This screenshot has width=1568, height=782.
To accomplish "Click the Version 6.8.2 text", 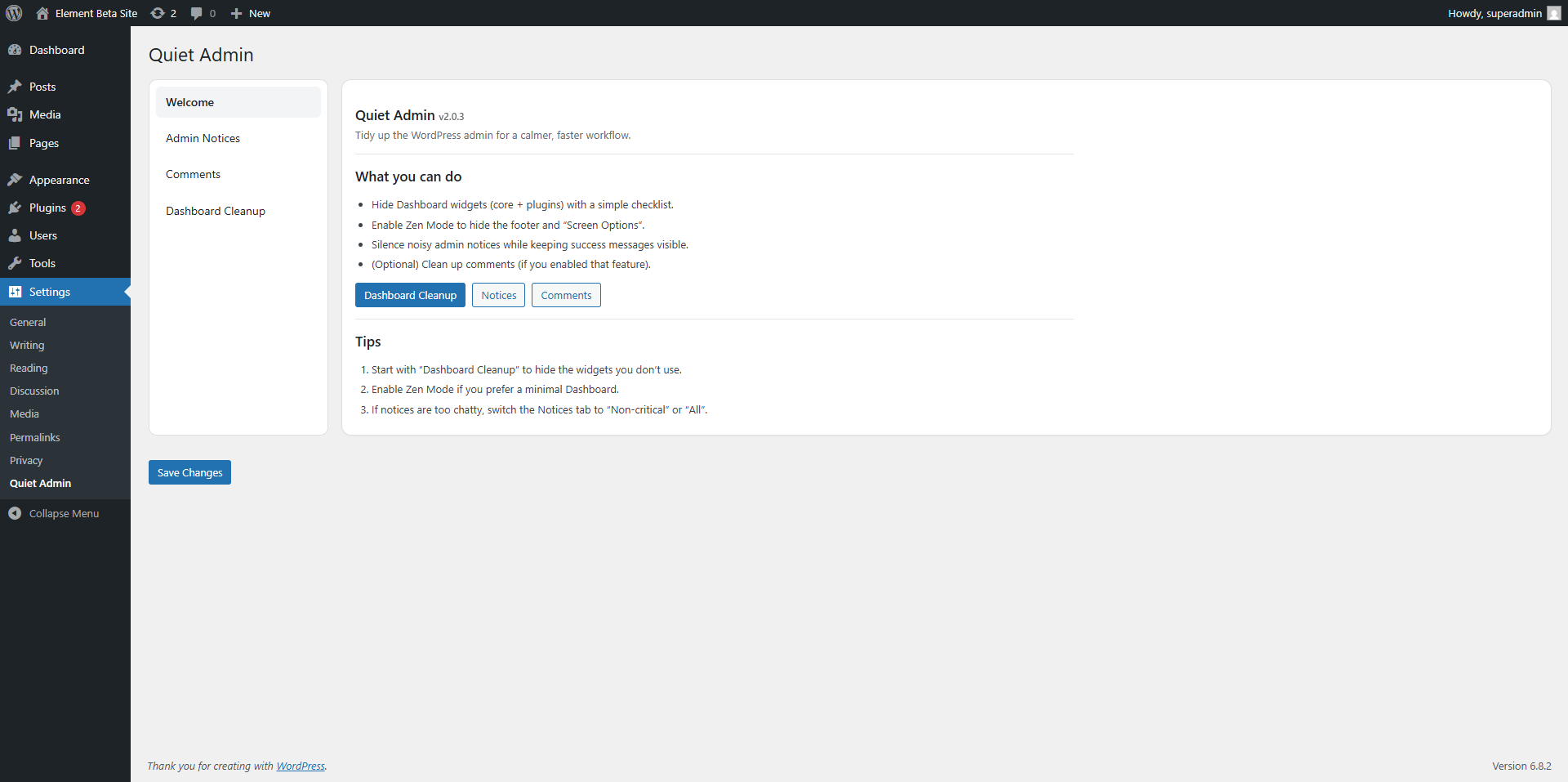I will [x=1521, y=766].
